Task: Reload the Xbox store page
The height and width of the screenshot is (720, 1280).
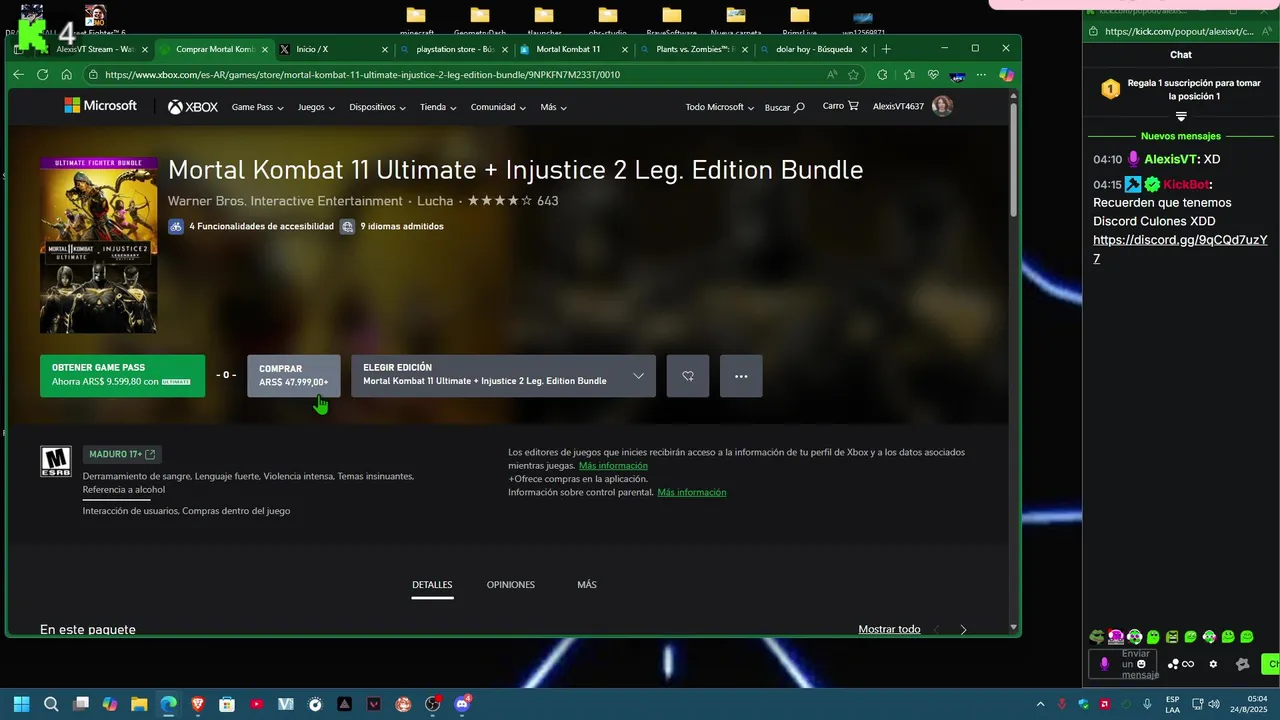Action: click(42, 75)
